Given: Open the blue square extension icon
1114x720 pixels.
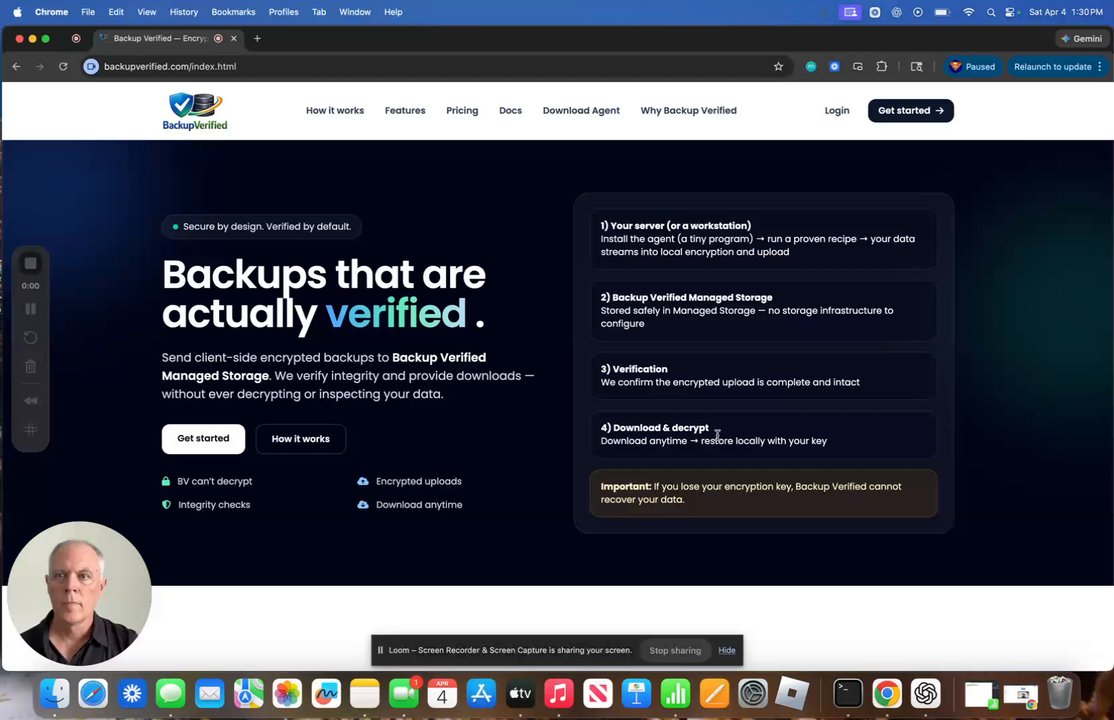Looking at the screenshot, I should click(835, 67).
